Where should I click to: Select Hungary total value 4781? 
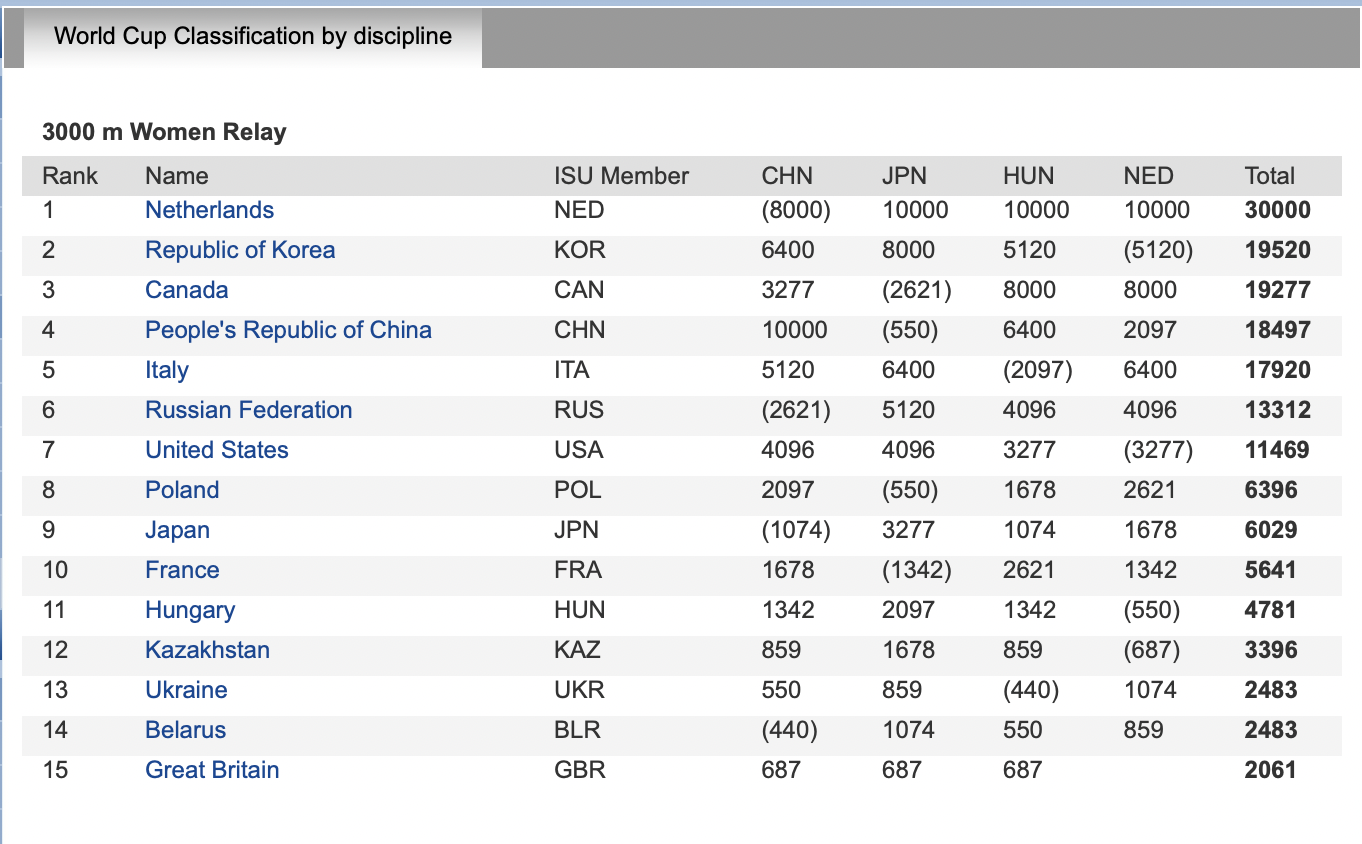(x=1271, y=610)
